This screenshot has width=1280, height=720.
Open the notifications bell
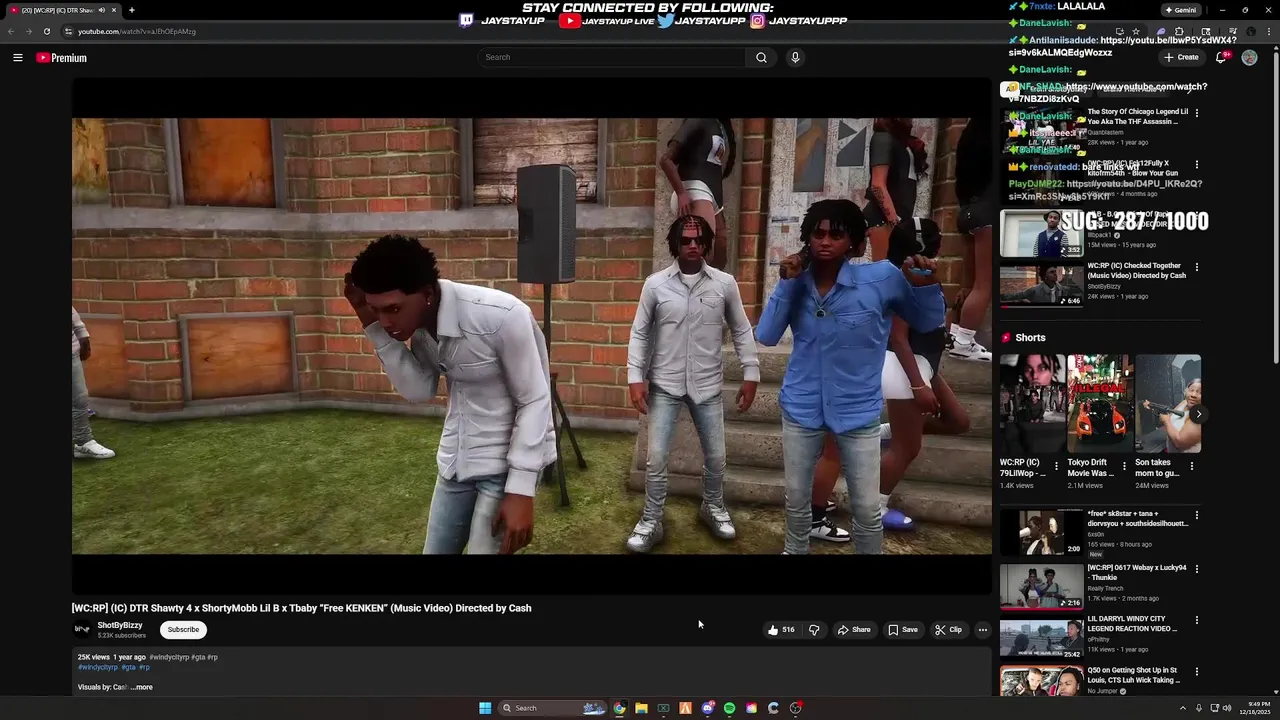pos(1221,57)
